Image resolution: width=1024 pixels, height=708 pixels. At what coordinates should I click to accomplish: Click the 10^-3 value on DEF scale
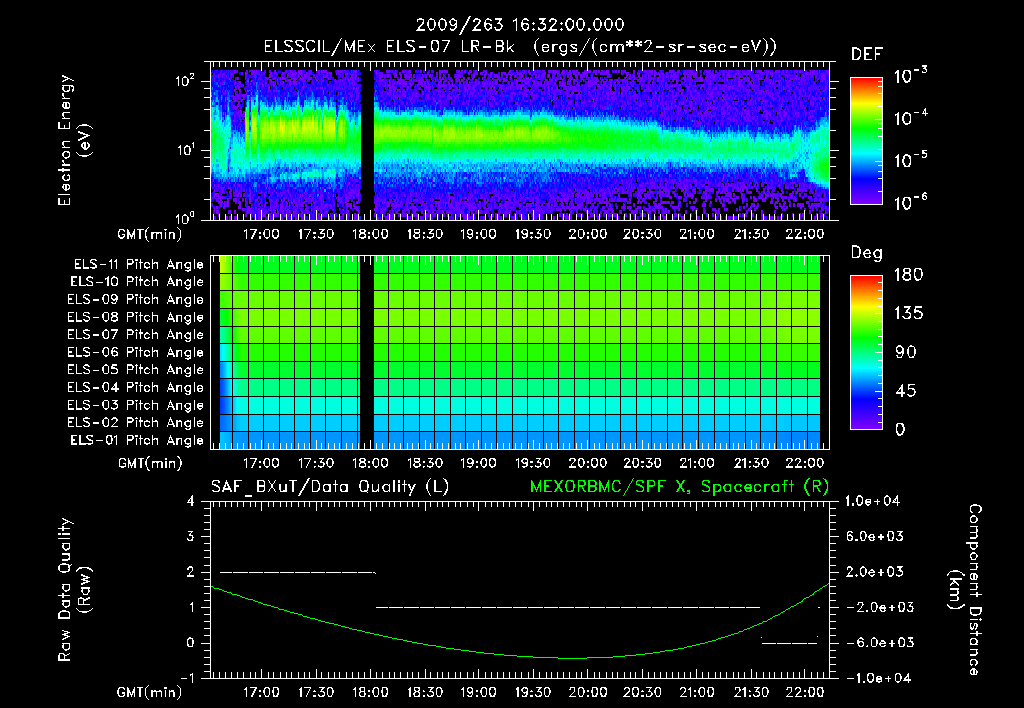click(910, 76)
